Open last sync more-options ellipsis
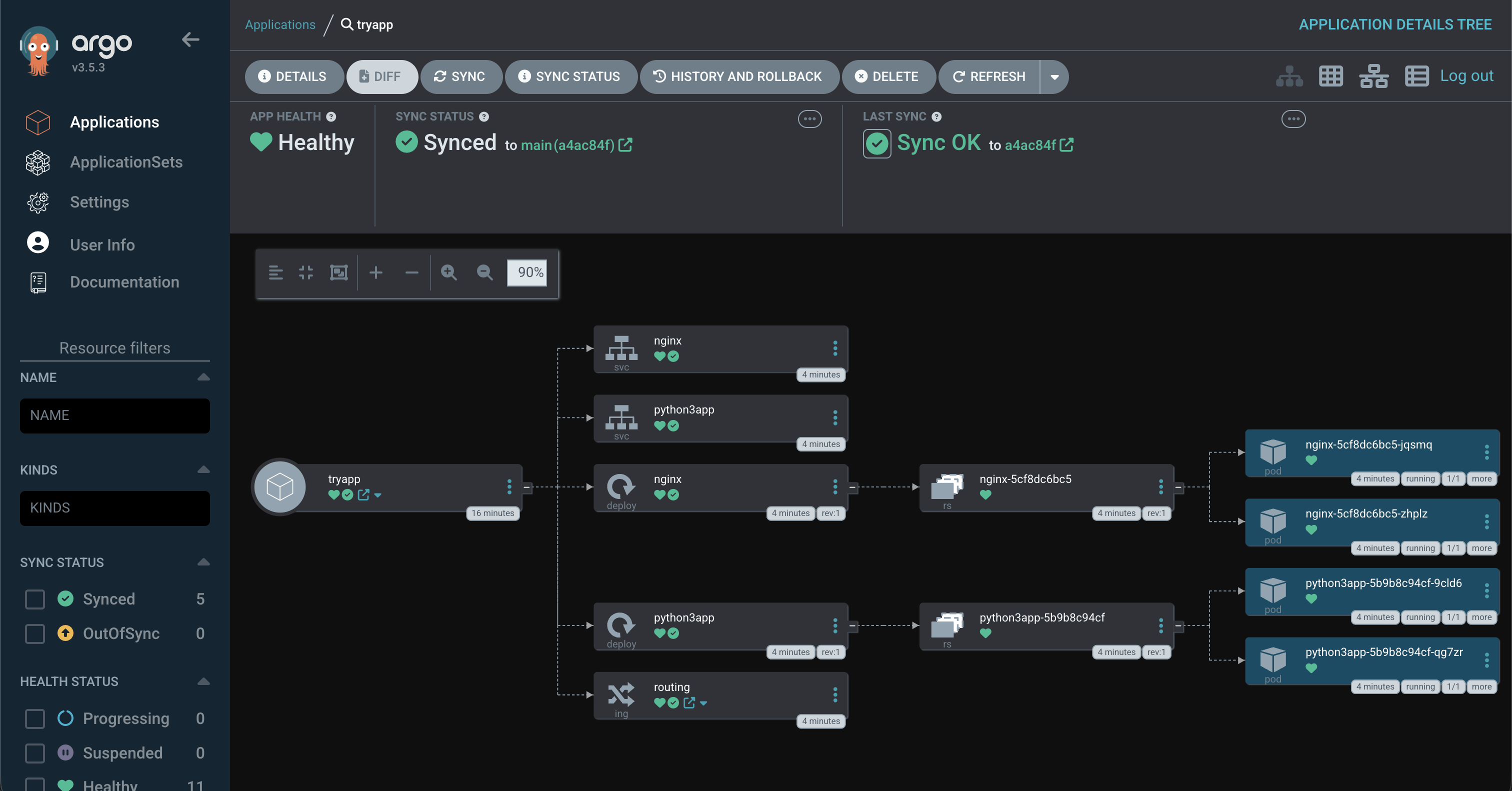 1293,119
